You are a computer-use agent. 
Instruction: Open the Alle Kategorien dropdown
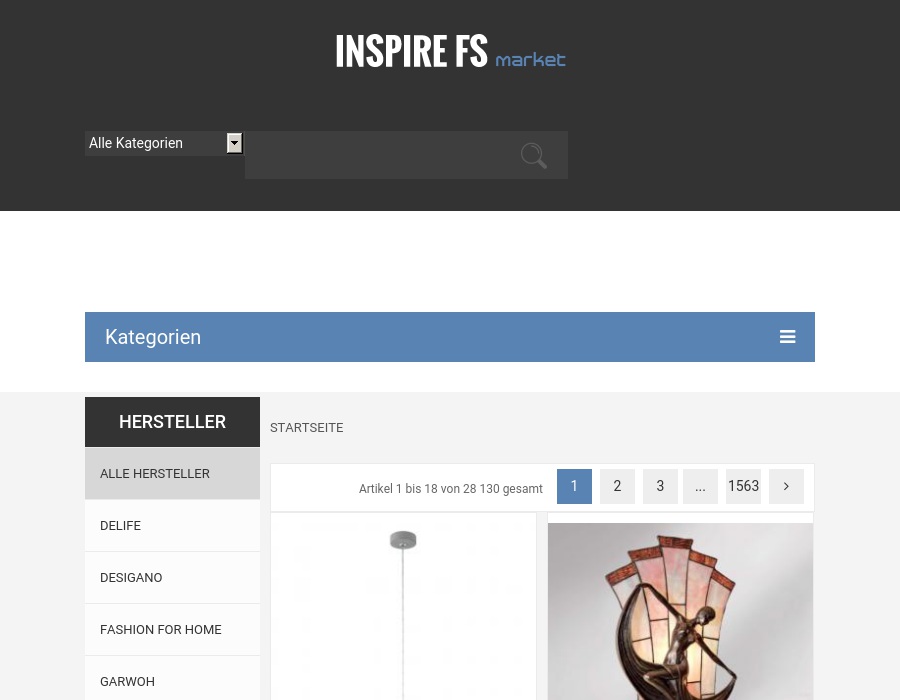click(164, 143)
